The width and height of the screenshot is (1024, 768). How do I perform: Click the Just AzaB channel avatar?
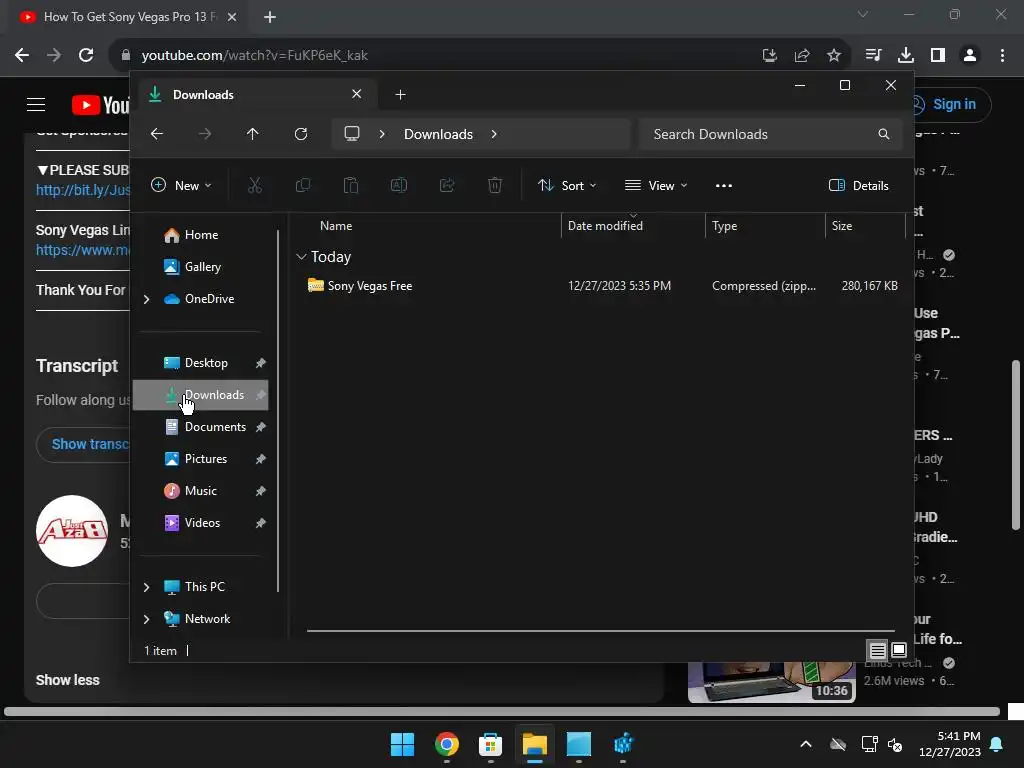(72, 530)
